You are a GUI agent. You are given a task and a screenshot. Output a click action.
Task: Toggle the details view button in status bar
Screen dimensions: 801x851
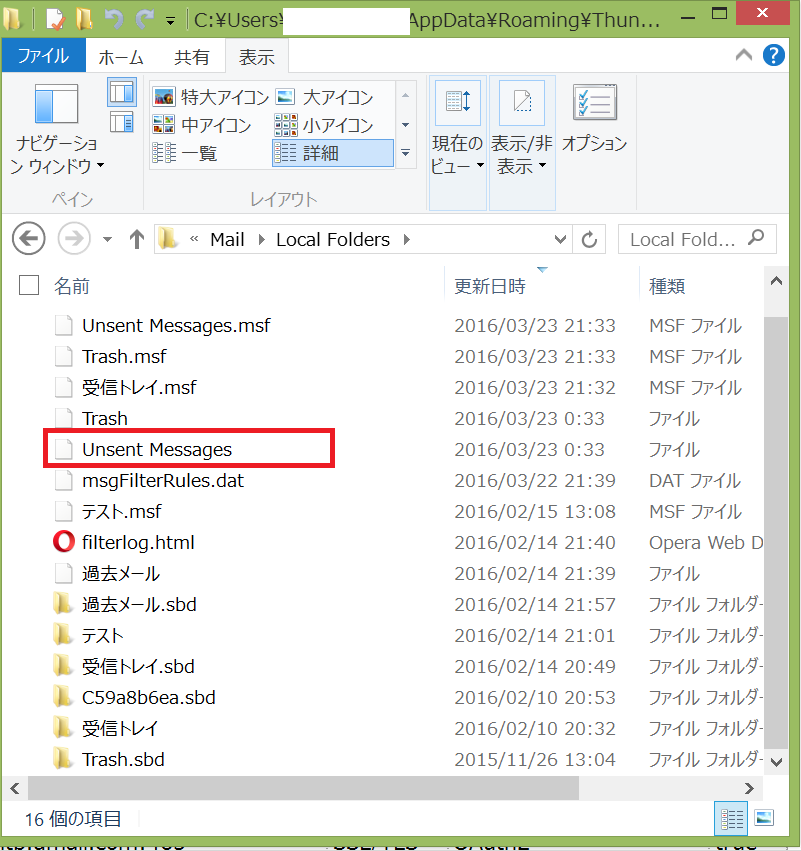click(x=729, y=819)
